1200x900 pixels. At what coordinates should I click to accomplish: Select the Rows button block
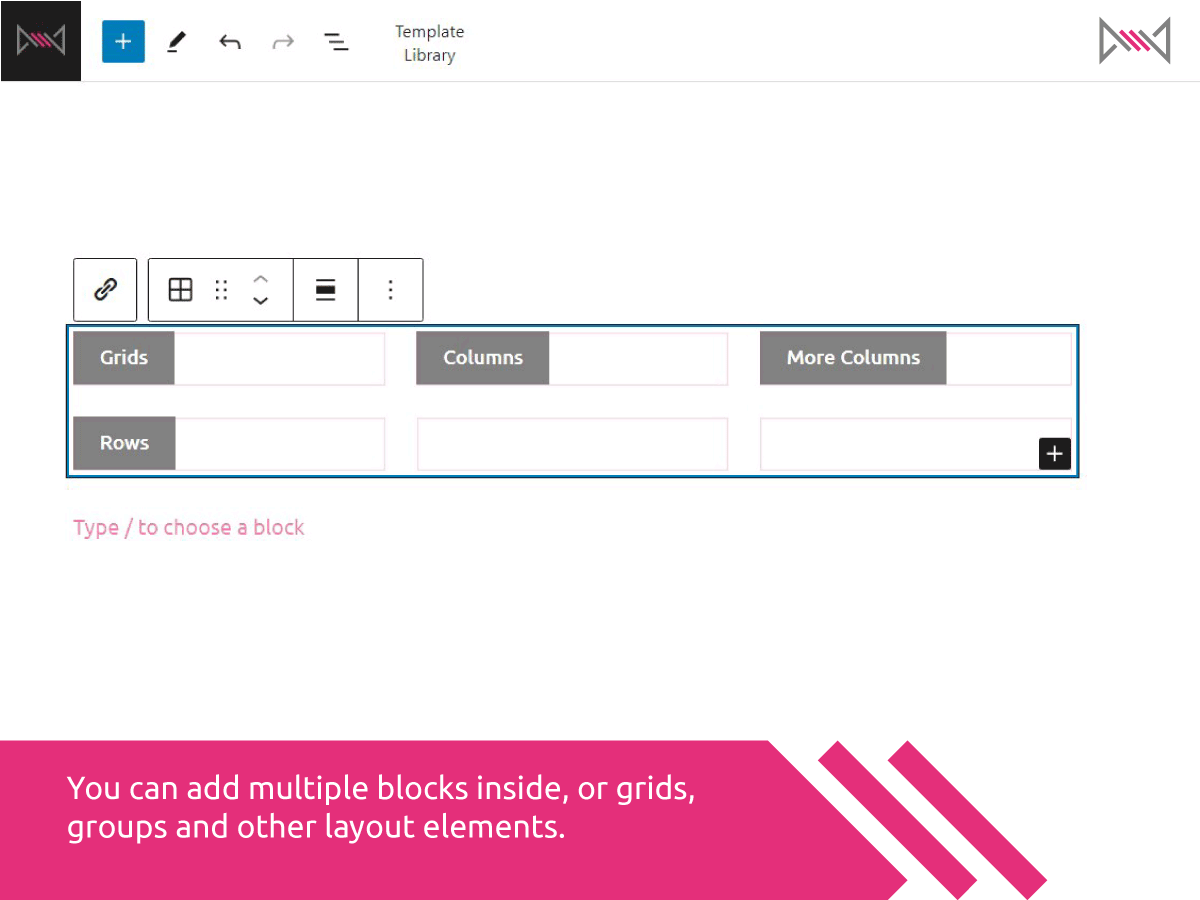[124, 443]
